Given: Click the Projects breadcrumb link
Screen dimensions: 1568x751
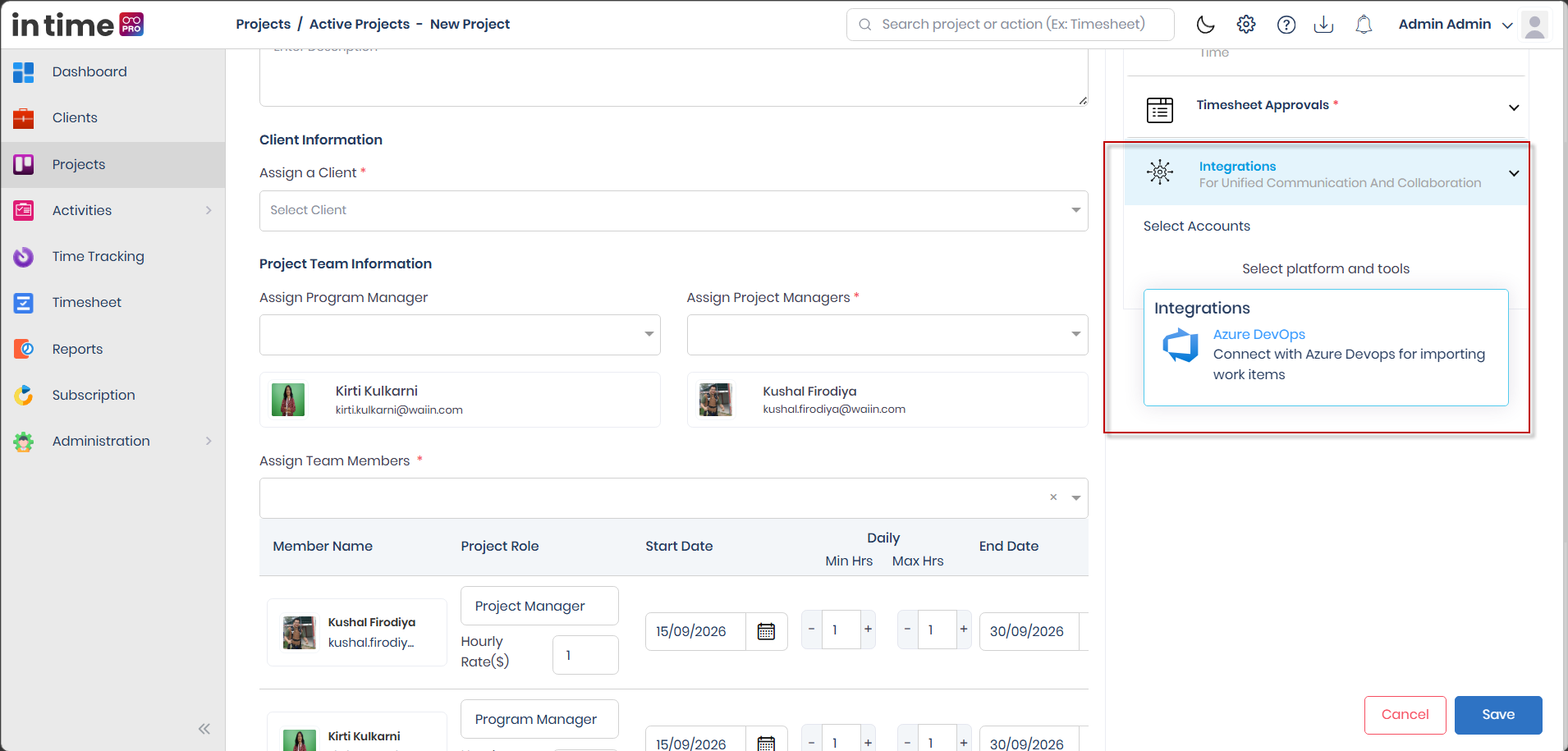Looking at the screenshot, I should click(x=264, y=25).
